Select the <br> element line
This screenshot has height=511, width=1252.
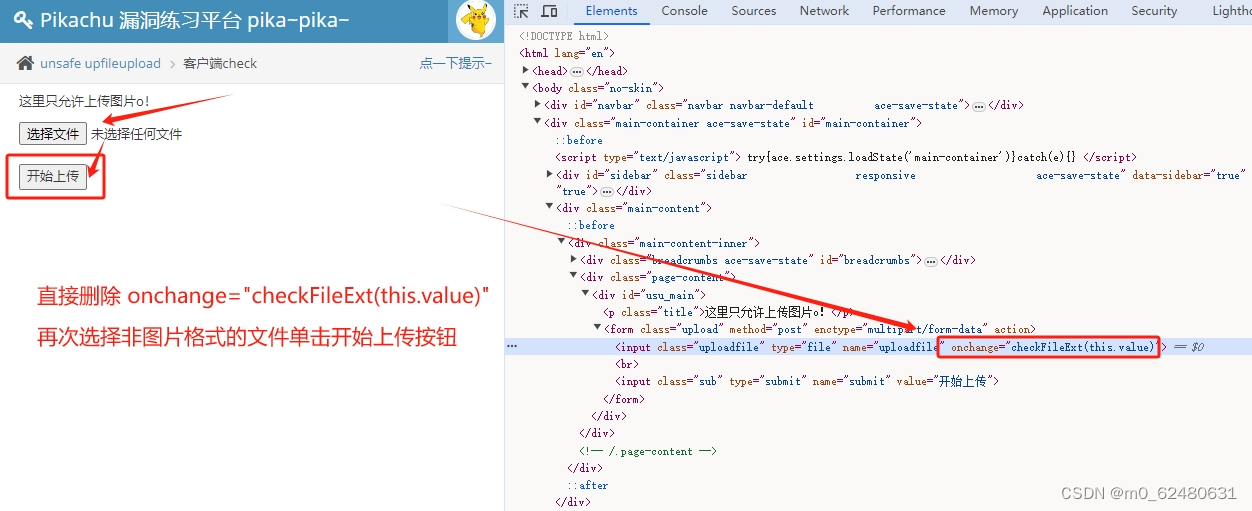click(627, 364)
